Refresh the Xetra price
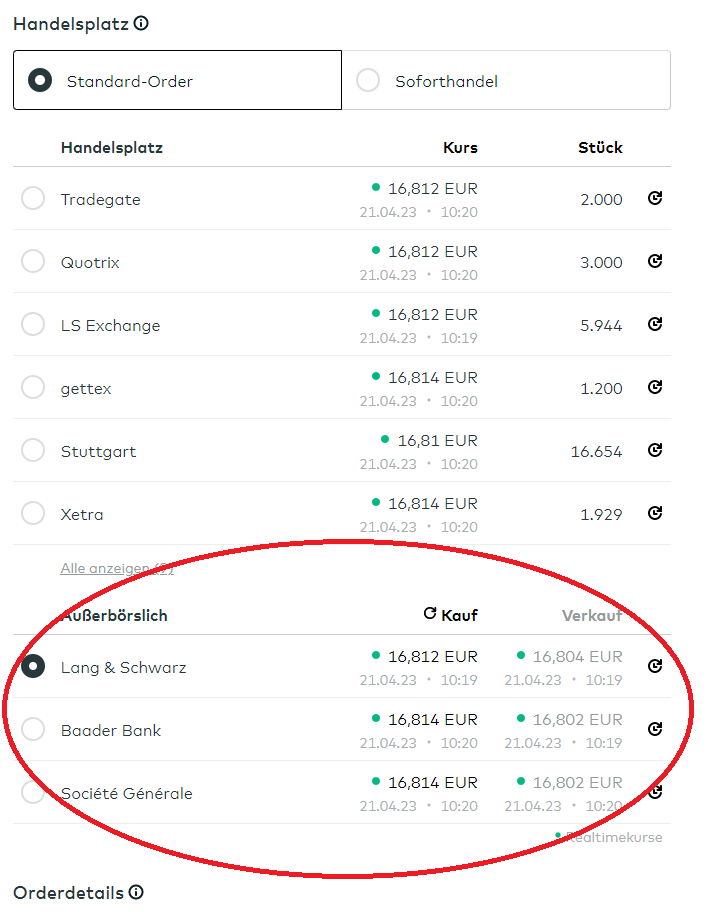The image size is (722, 912). (x=655, y=514)
